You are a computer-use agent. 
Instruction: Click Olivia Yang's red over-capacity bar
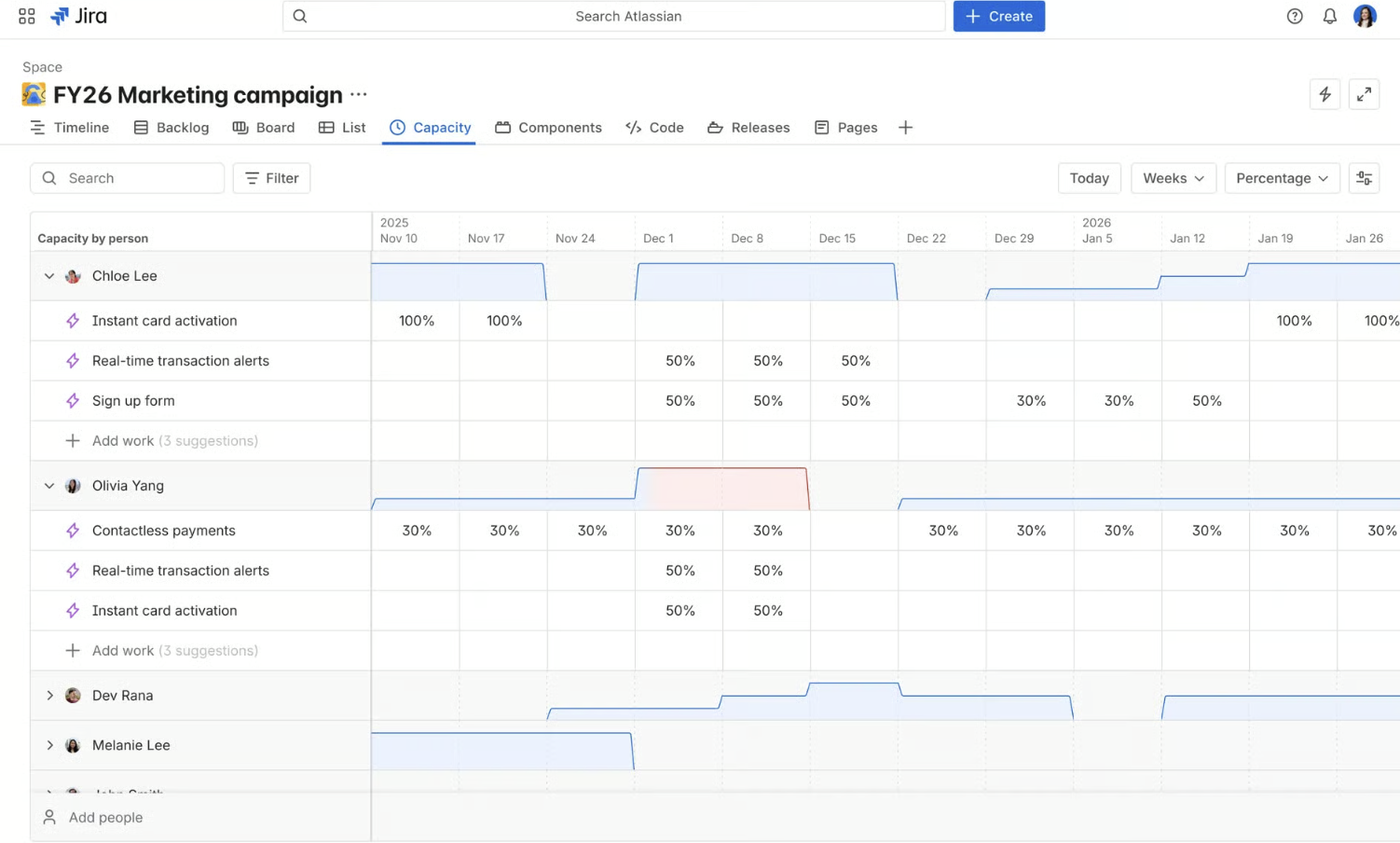click(x=722, y=489)
